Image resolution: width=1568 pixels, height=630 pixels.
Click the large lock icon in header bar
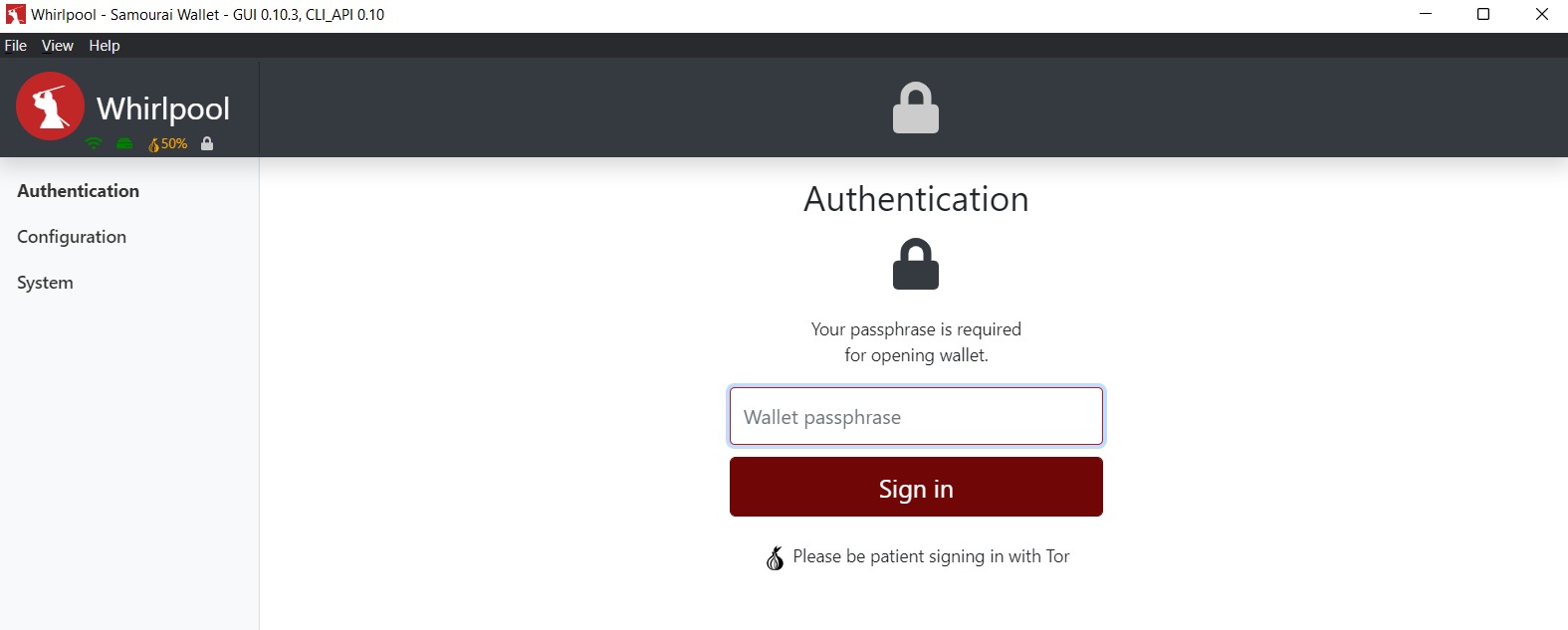tap(916, 108)
